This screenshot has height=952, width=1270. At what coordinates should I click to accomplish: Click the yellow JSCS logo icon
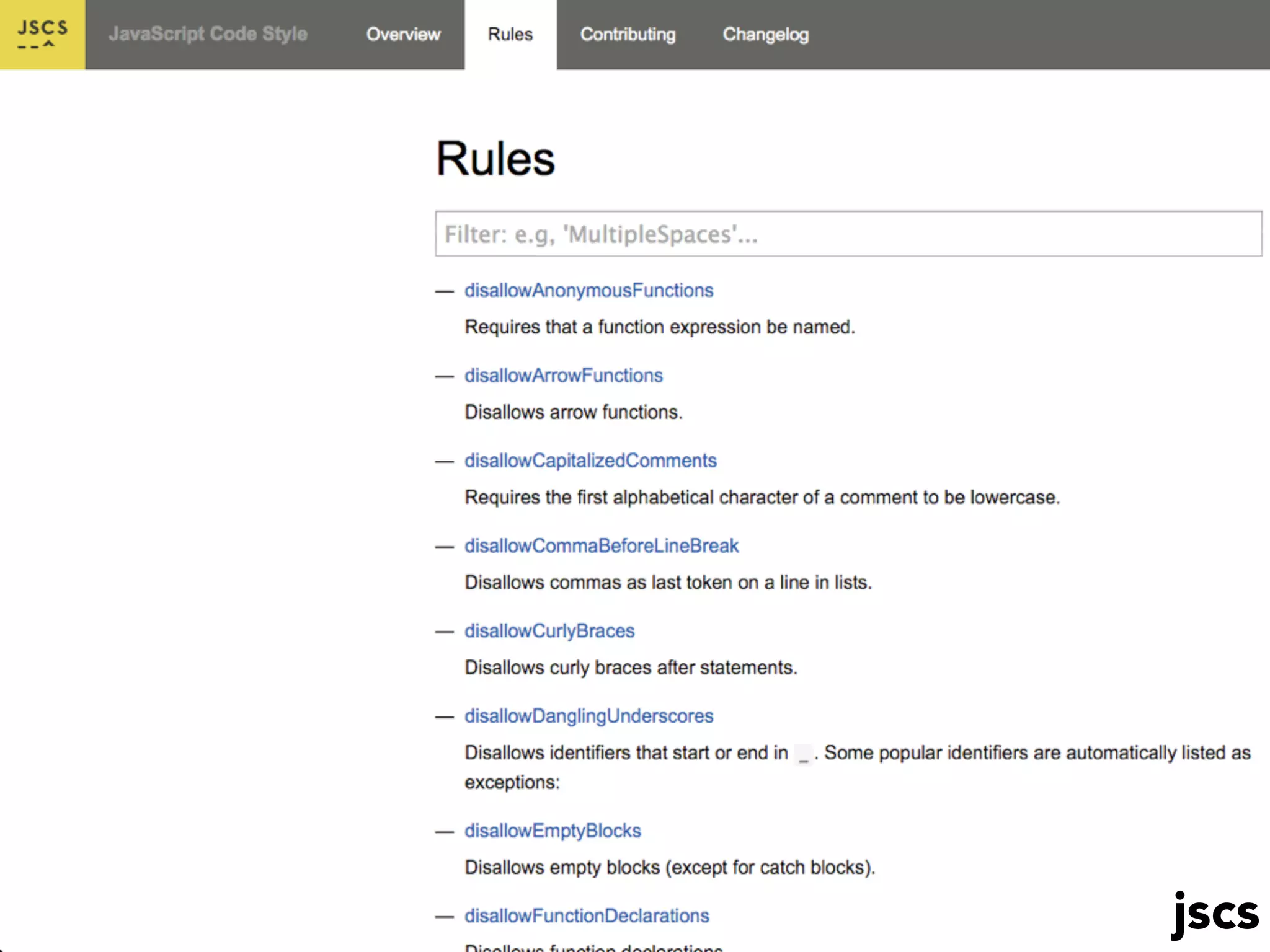42,34
